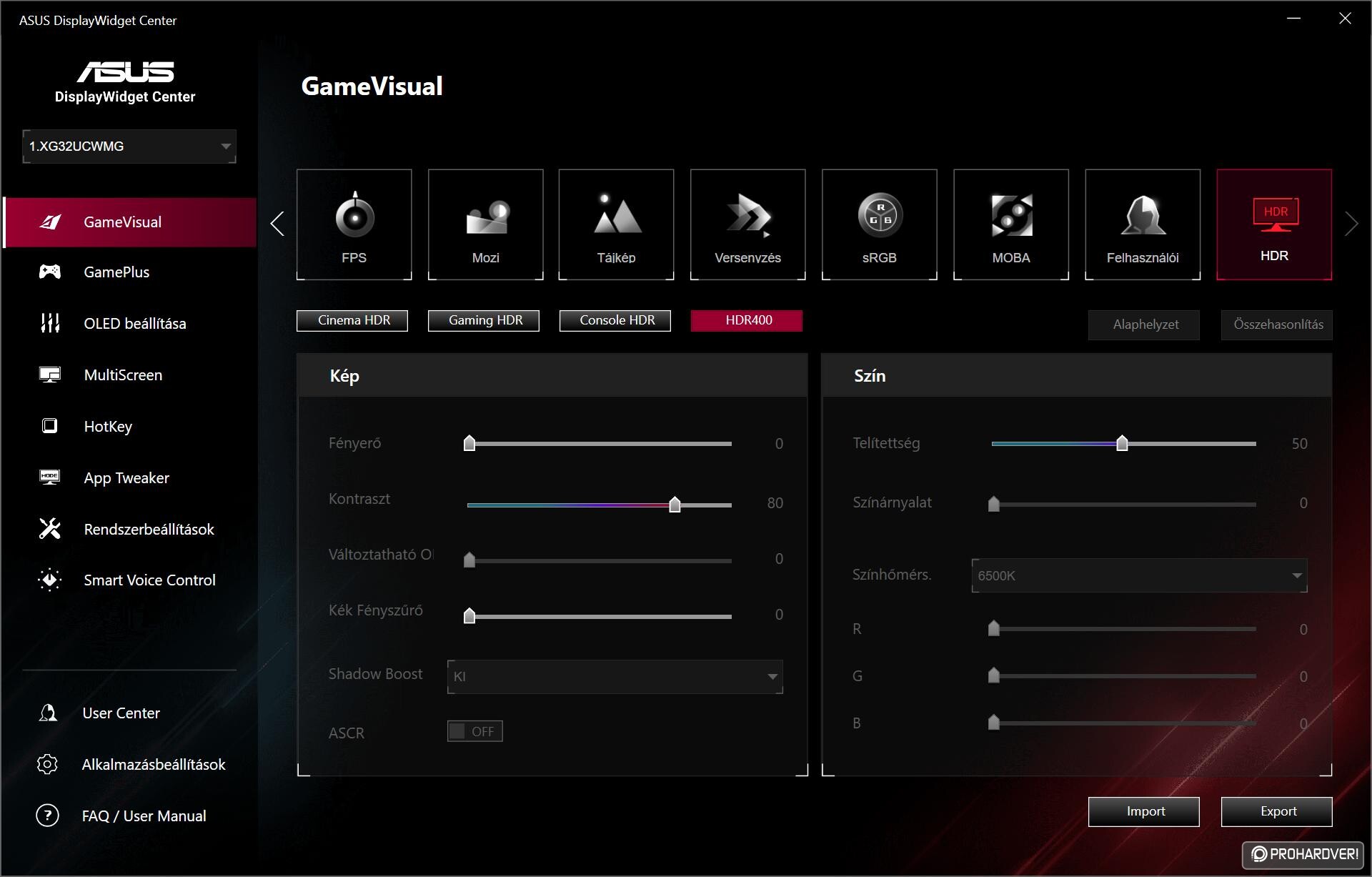Click the R color channel slider
Image resolution: width=1372 pixels, height=877 pixels.
tap(1123, 628)
